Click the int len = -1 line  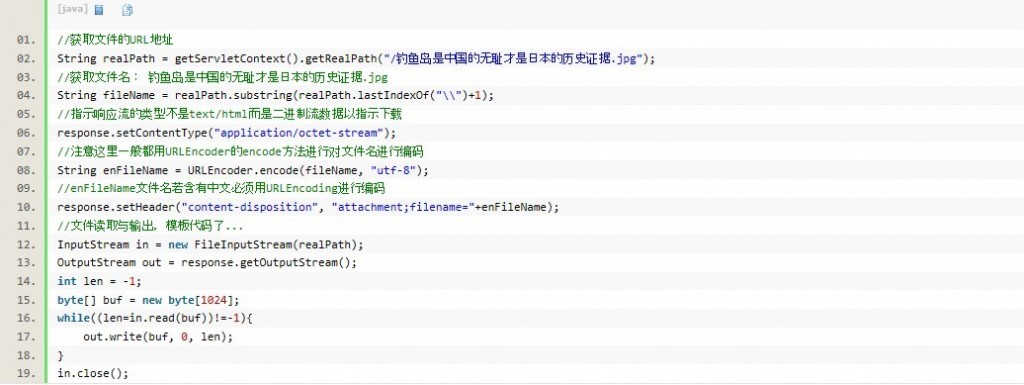pyautogui.click(x=99, y=282)
